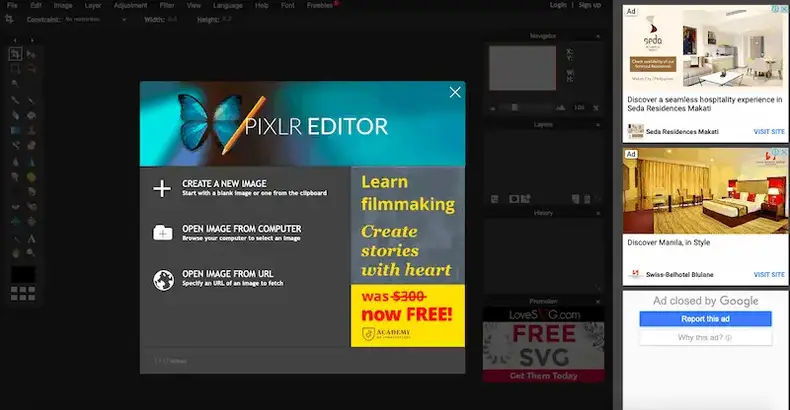
Task: Open the View menu
Action: 193,5
